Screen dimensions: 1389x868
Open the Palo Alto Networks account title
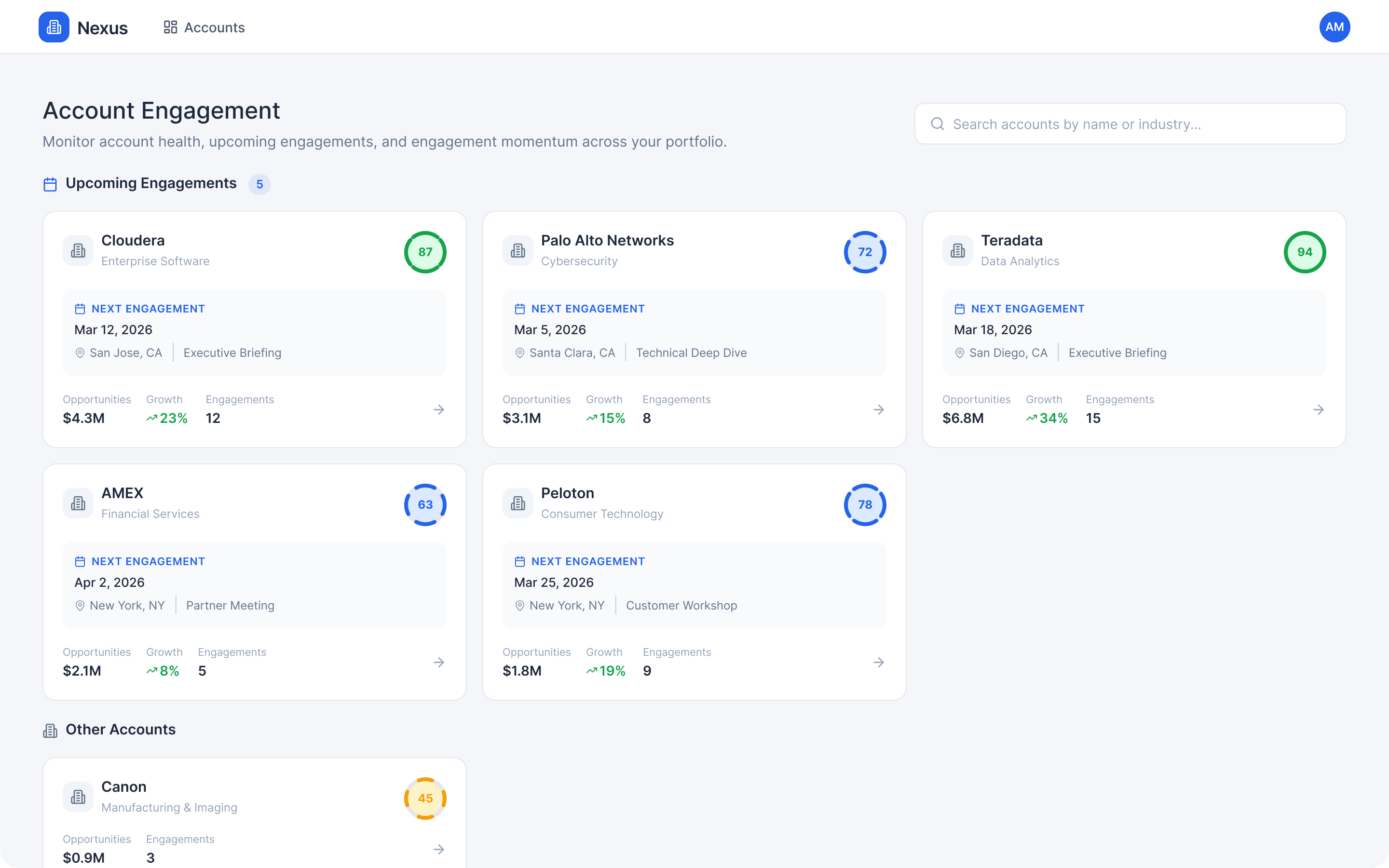pyautogui.click(x=607, y=241)
